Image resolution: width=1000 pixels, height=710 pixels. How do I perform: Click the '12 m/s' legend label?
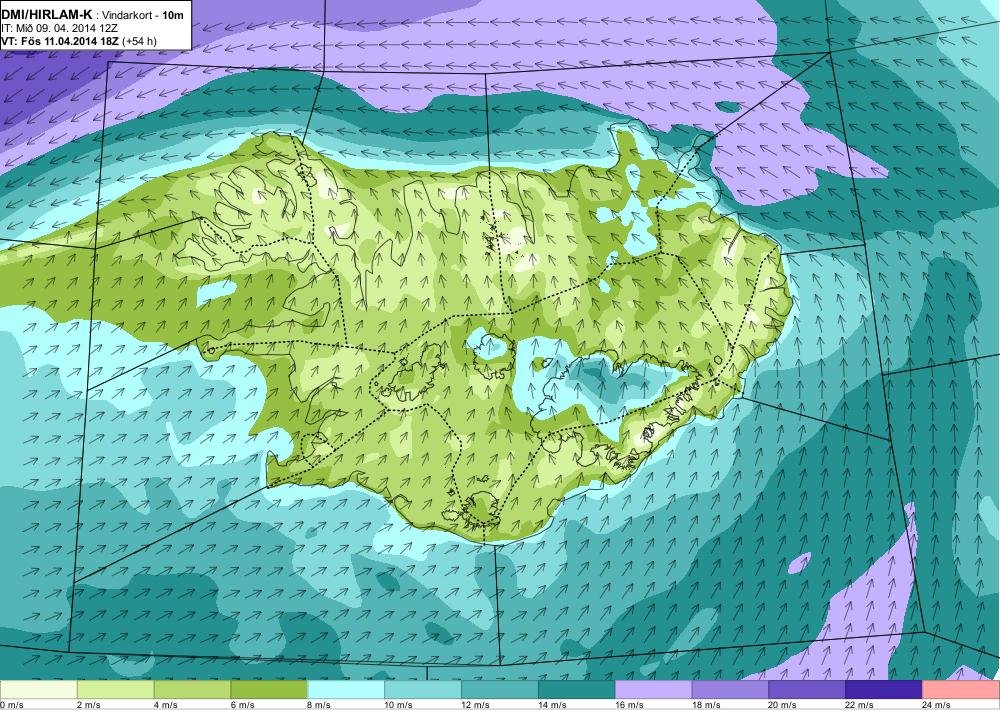pos(475,705)
